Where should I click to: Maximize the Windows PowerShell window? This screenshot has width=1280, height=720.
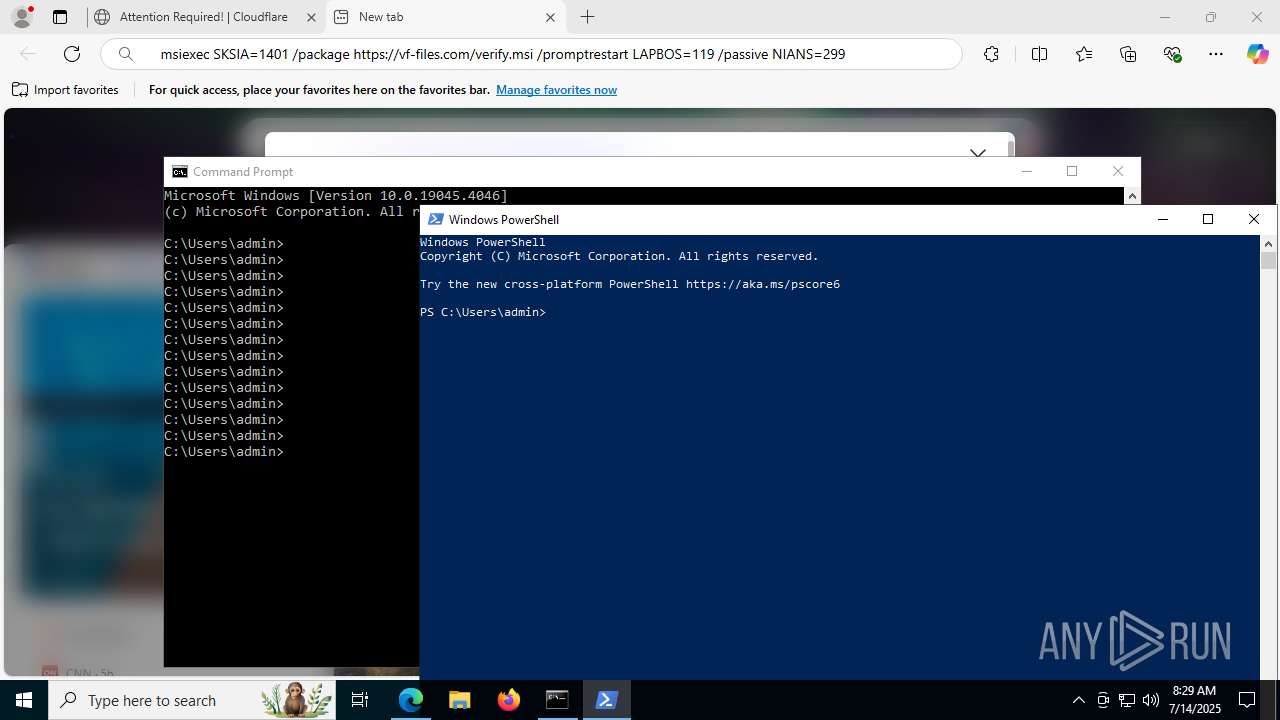pyautogui.click(x=1208, y=219)
